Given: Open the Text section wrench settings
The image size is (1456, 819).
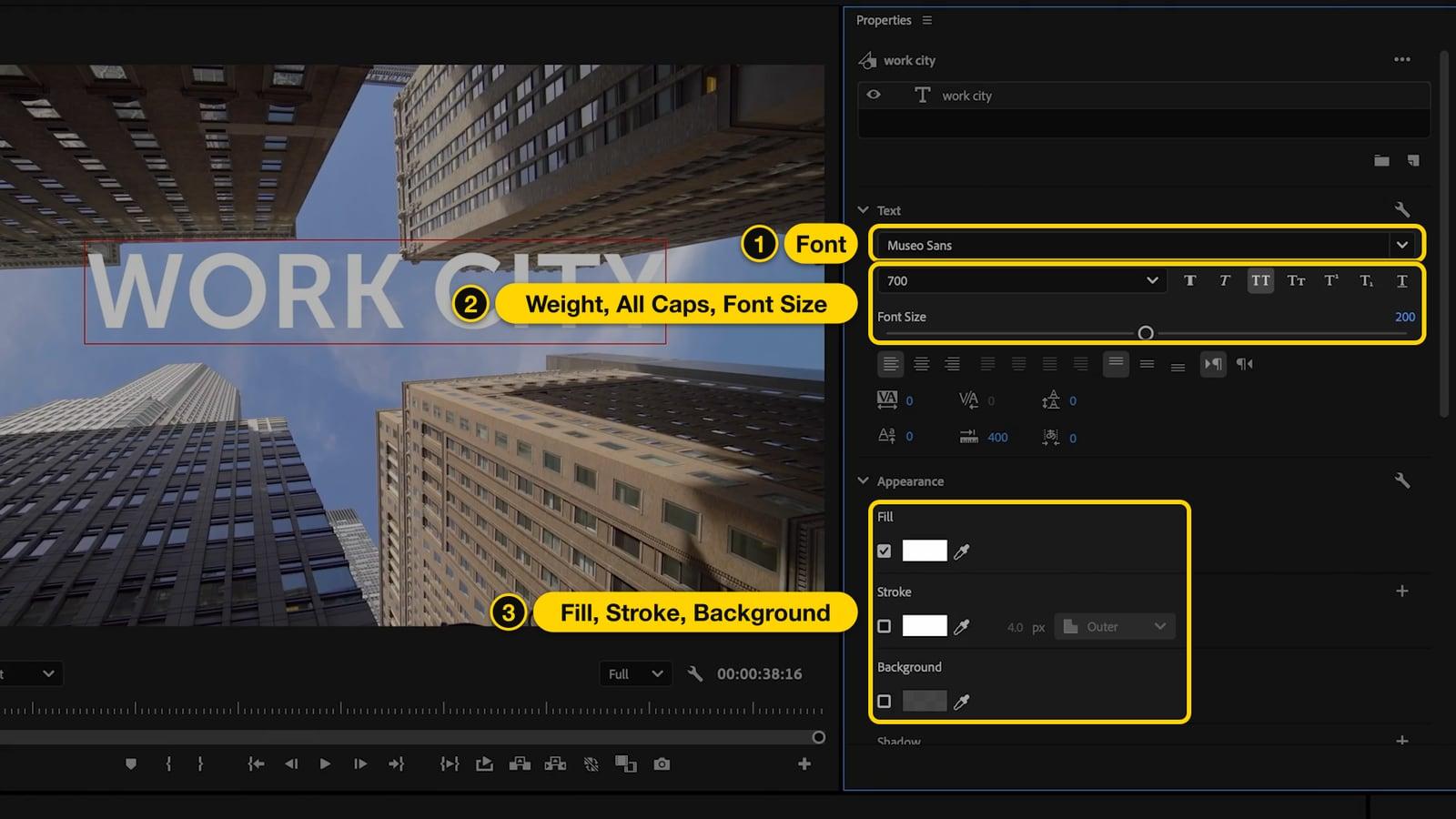Looking at the screenshot, I should pyautogui.click(x=1402, y=209).
